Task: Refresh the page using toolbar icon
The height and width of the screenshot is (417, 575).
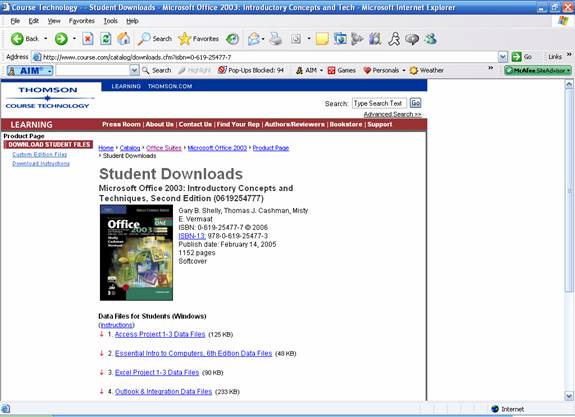Action: [106, 39]
